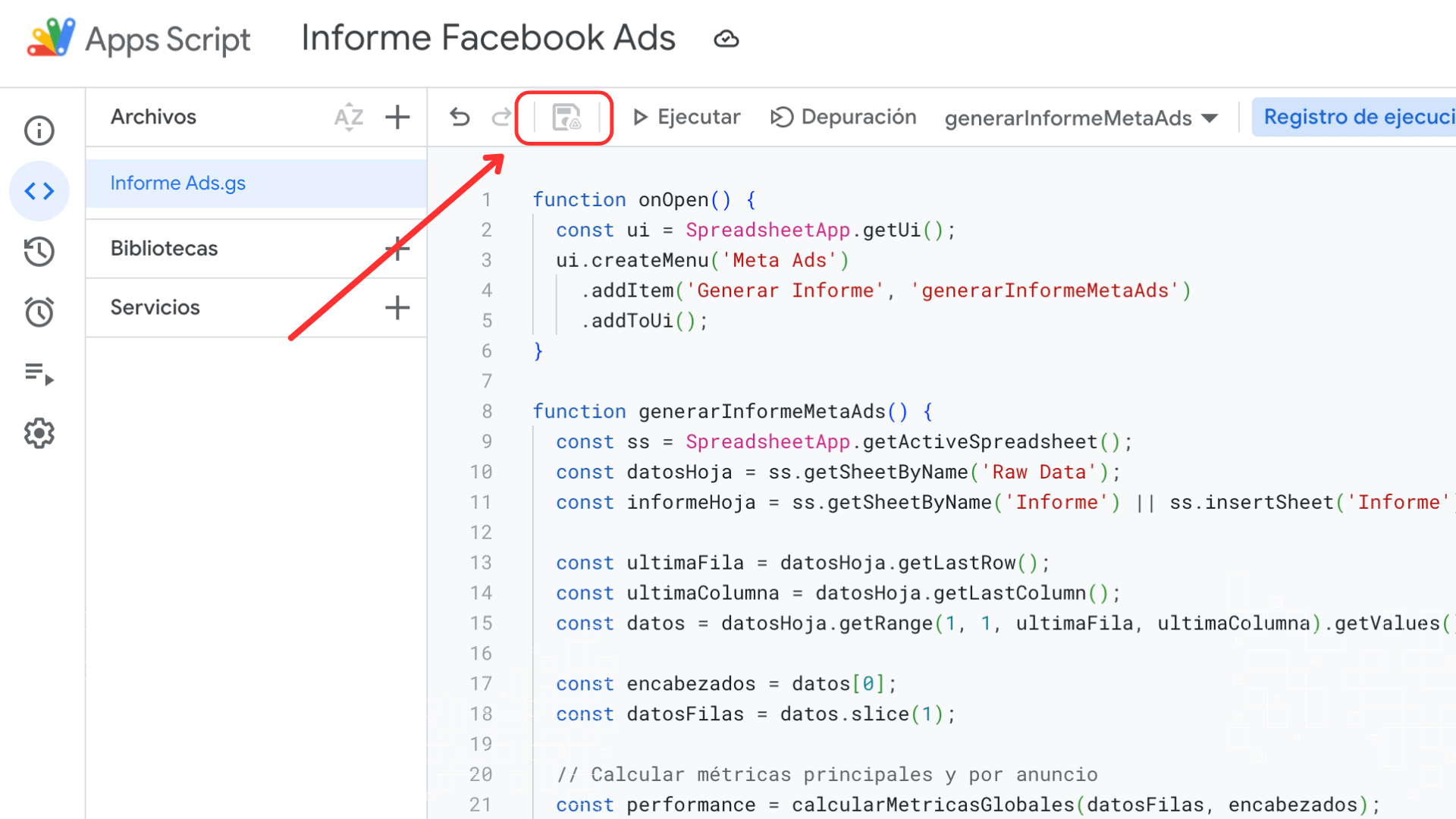Add a service with Servicios plus
The width and height of the screenshot is (1456, 819).
(x=397, y=307)
